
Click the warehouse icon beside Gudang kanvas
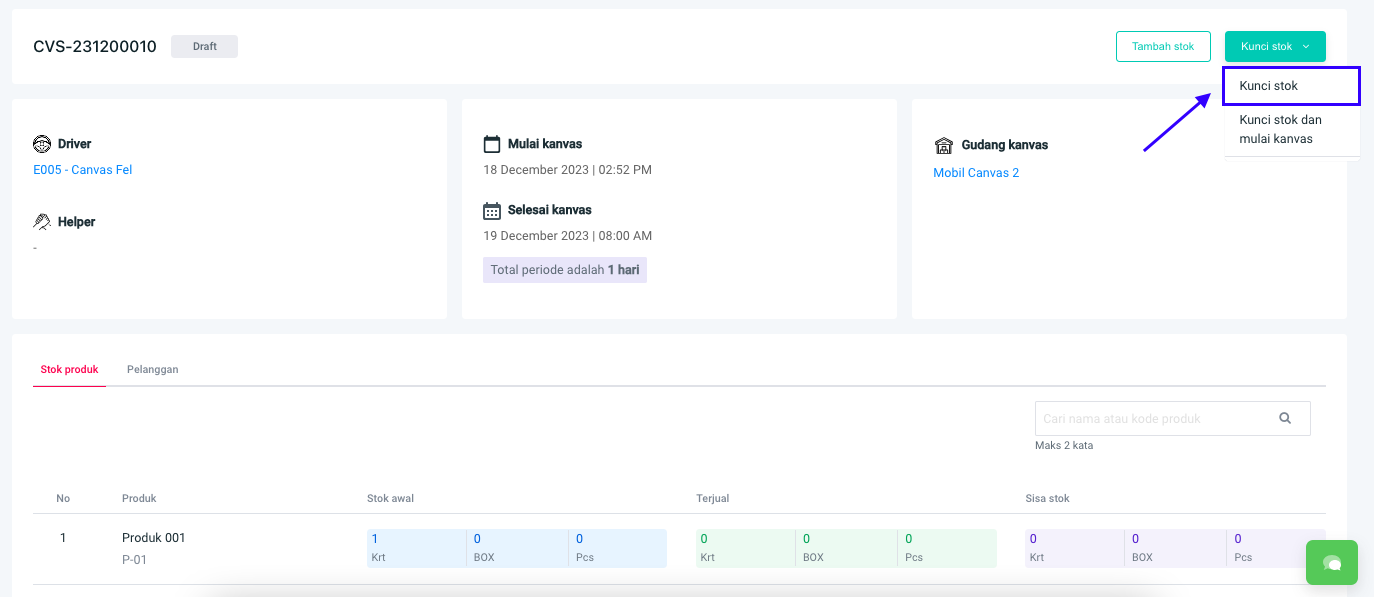(943, 146)
